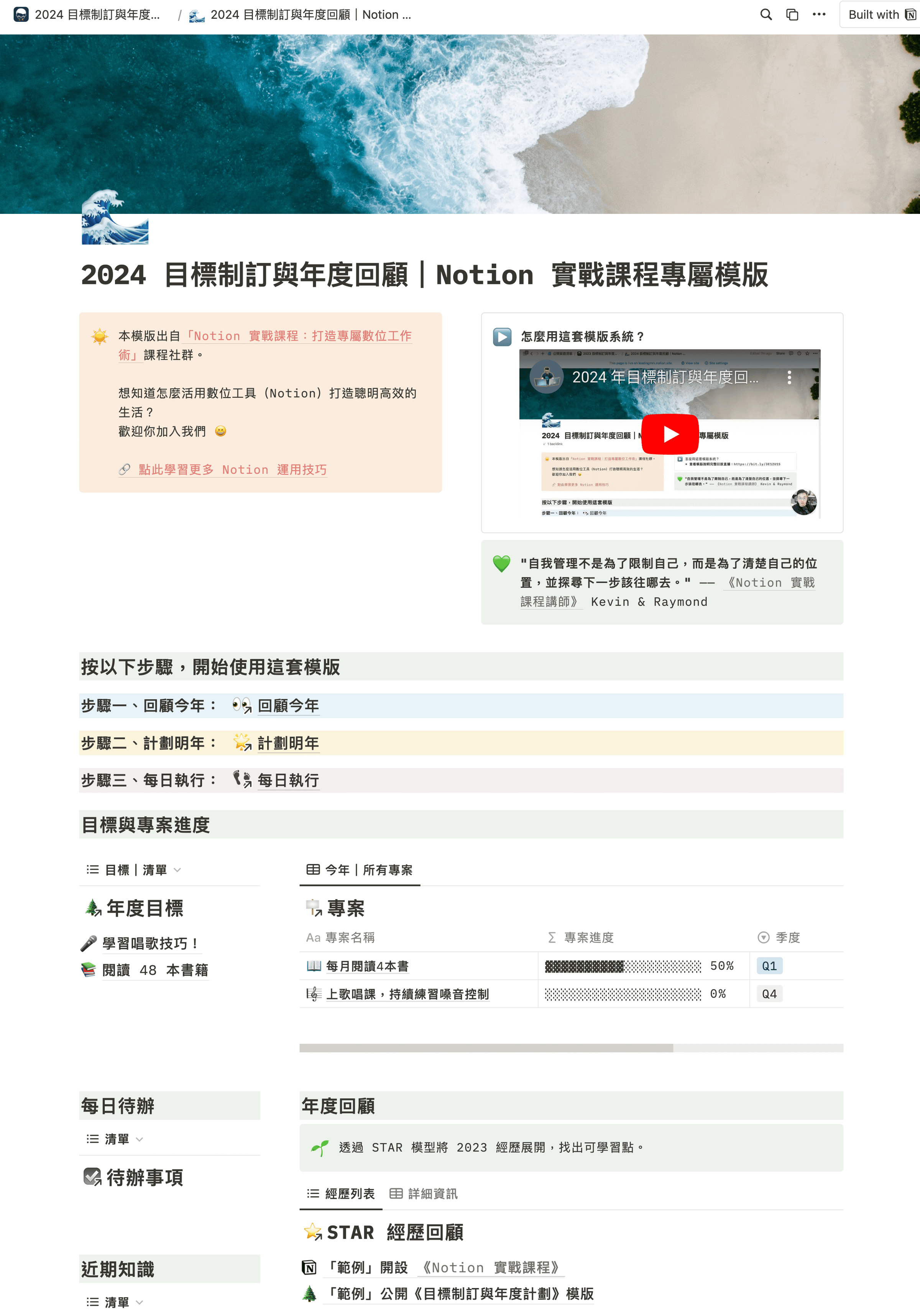
Task: Open 上歌唱課，持續練習嗓音控制 project
Action: [x=407, y=994]
